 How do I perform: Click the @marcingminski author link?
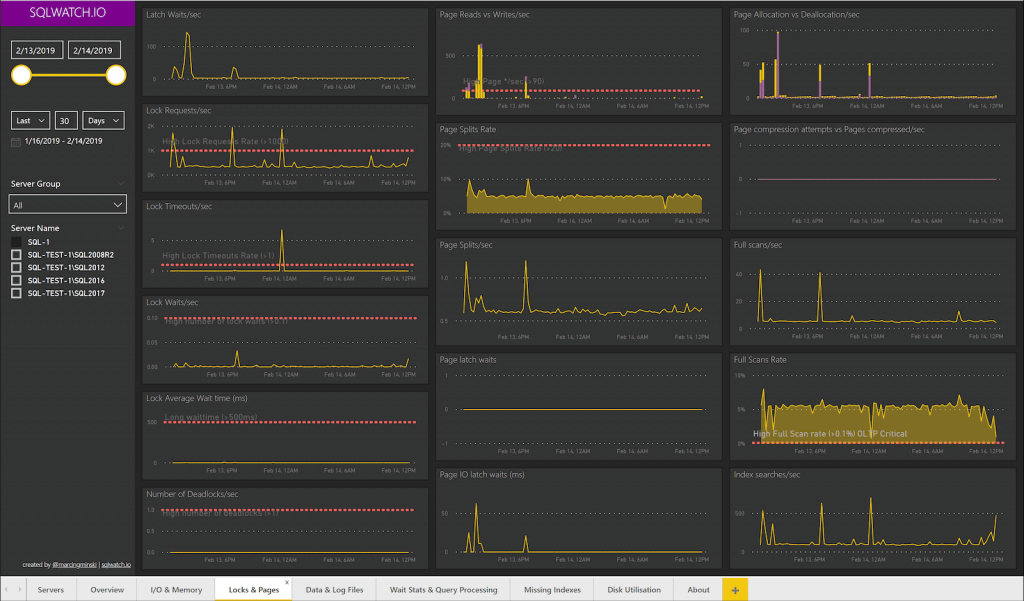pyautogui.click(x=74, y=563)
